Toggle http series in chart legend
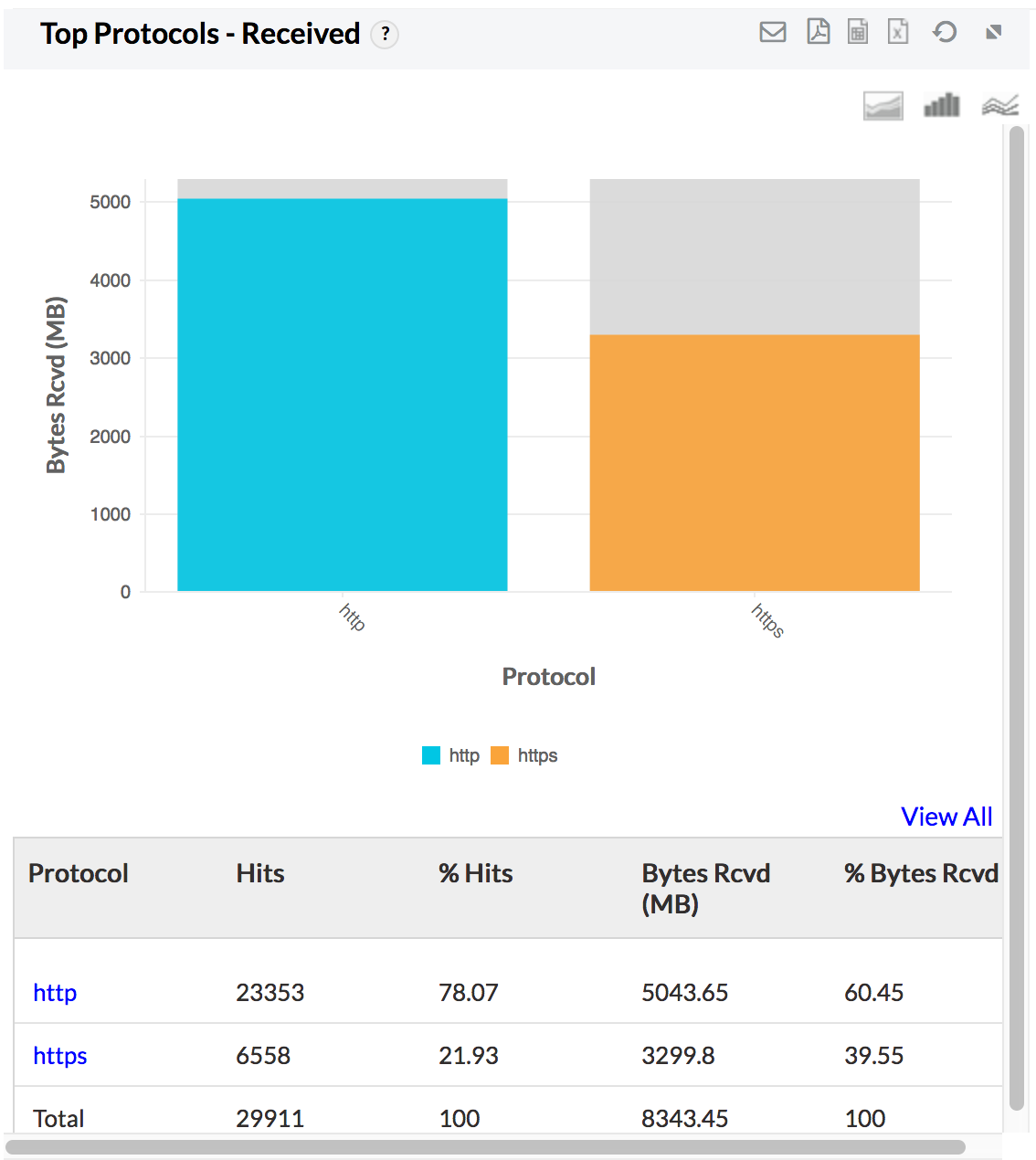 click(451, 755)
